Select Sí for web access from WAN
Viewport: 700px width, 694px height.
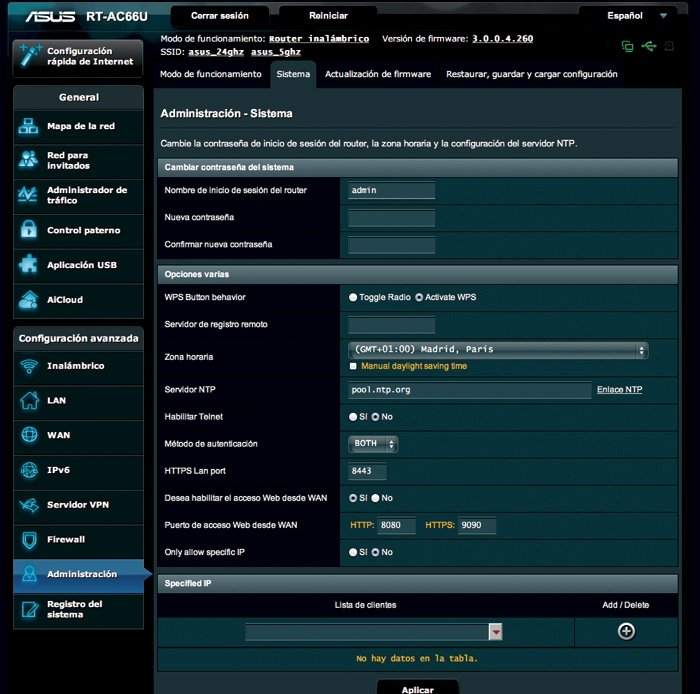coord(353,498)
